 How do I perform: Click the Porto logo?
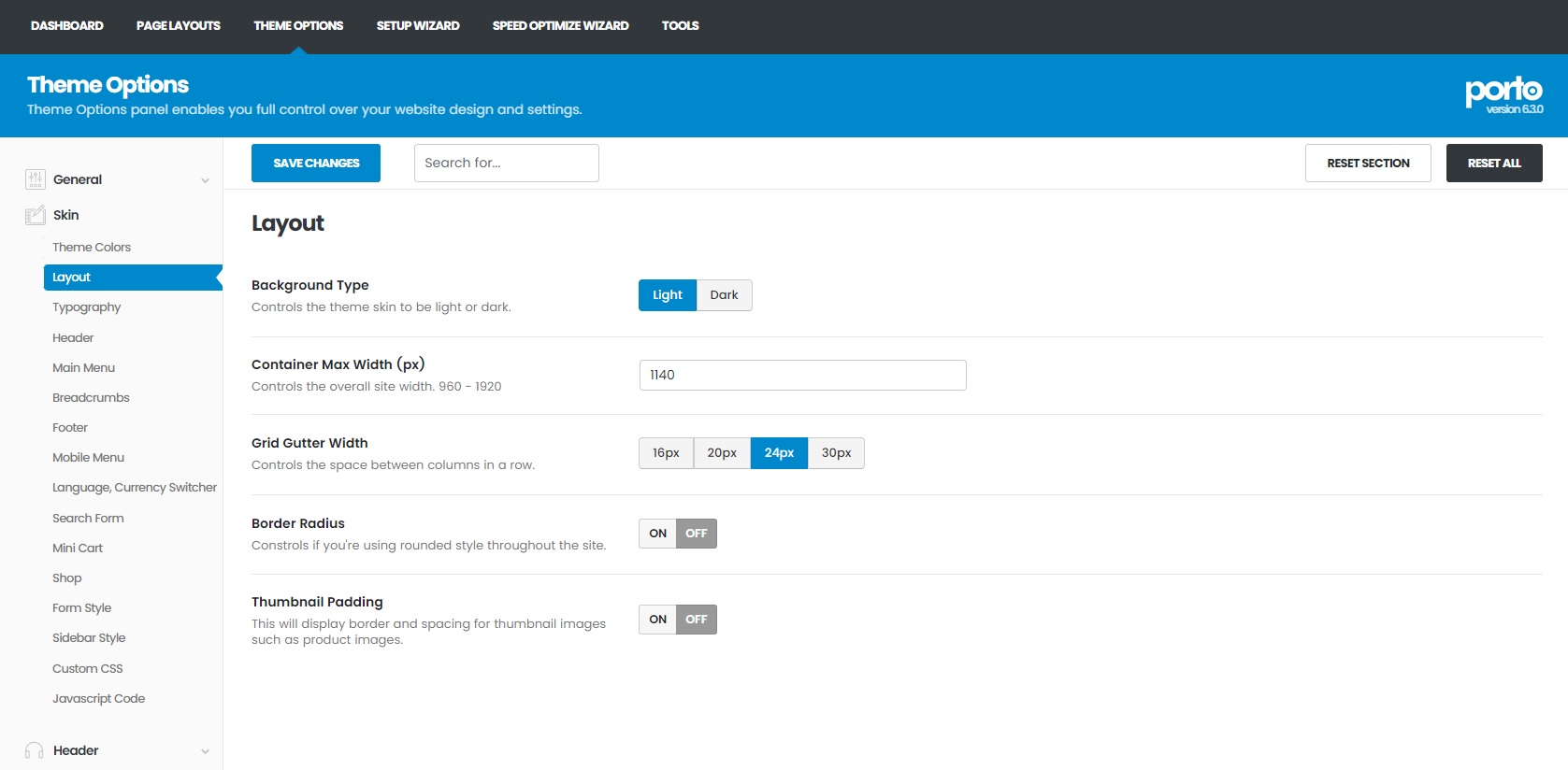(1503, 92)
